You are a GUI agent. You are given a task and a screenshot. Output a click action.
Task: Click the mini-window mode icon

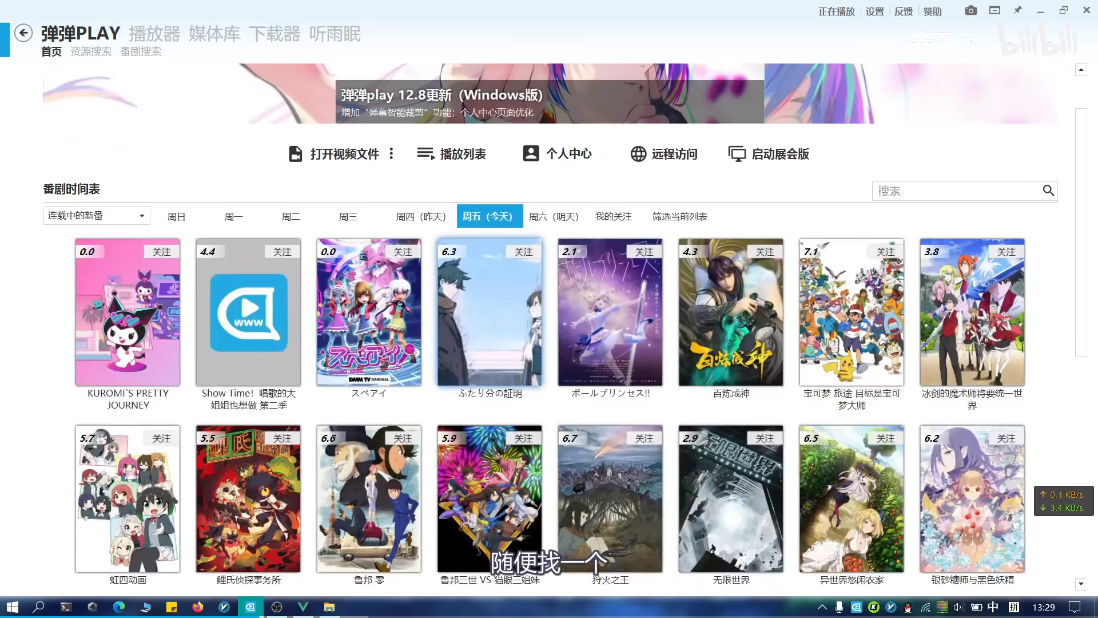(x=994, y=11)
